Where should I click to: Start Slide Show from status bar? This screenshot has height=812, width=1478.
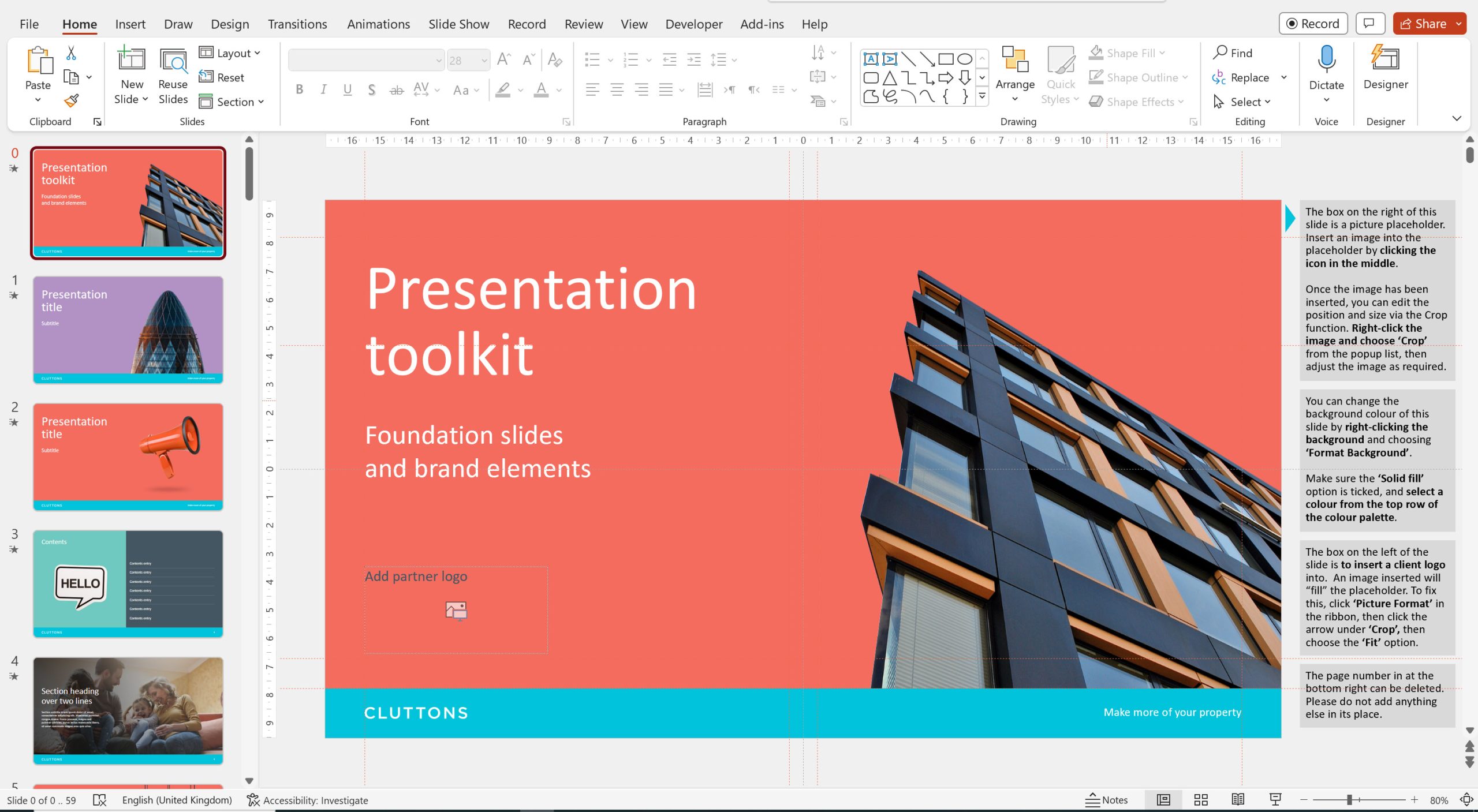[x=1275, y=799]
